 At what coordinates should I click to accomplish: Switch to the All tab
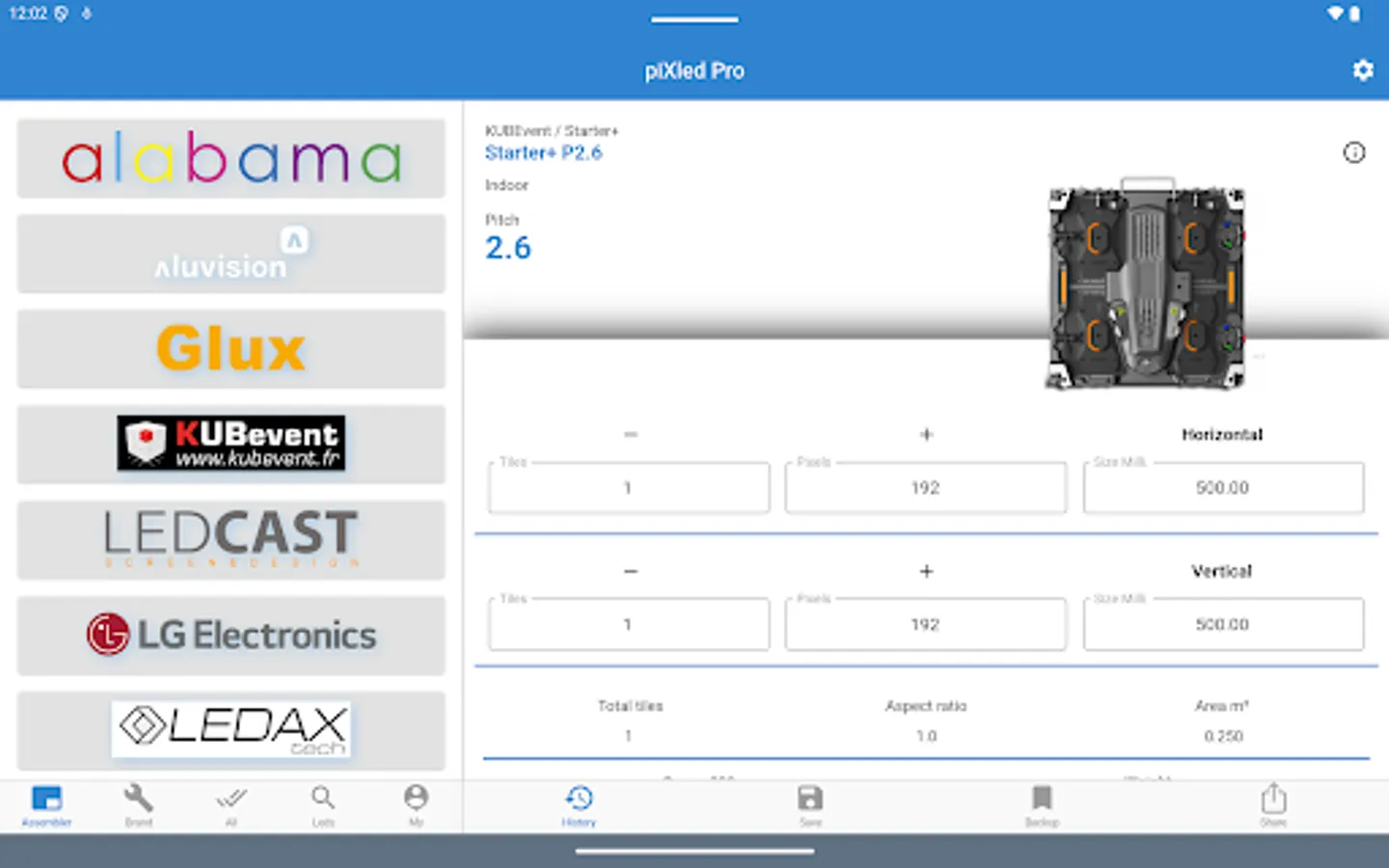click(231, 805)
